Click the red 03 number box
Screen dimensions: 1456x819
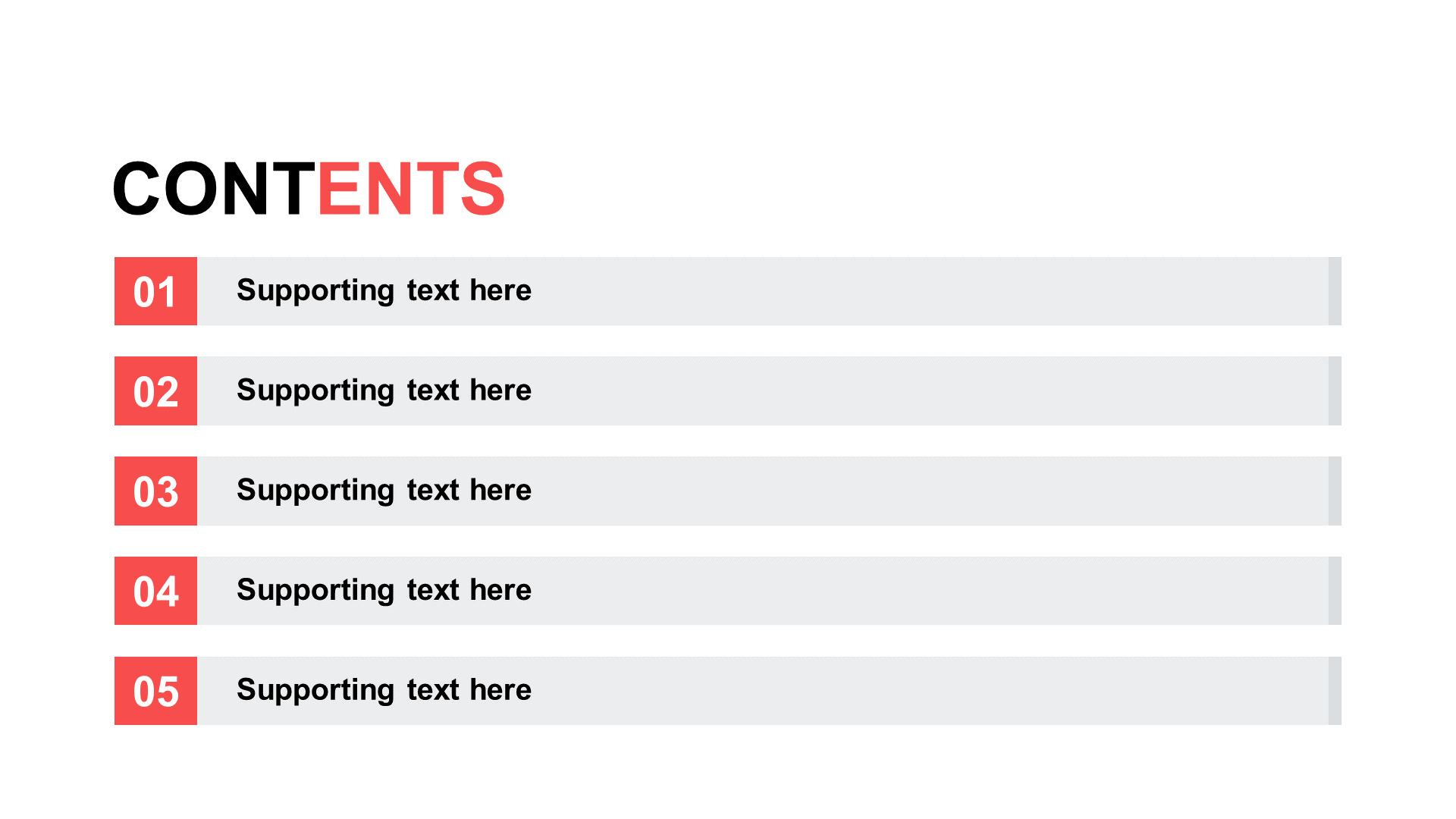click(x=155, y=491)
